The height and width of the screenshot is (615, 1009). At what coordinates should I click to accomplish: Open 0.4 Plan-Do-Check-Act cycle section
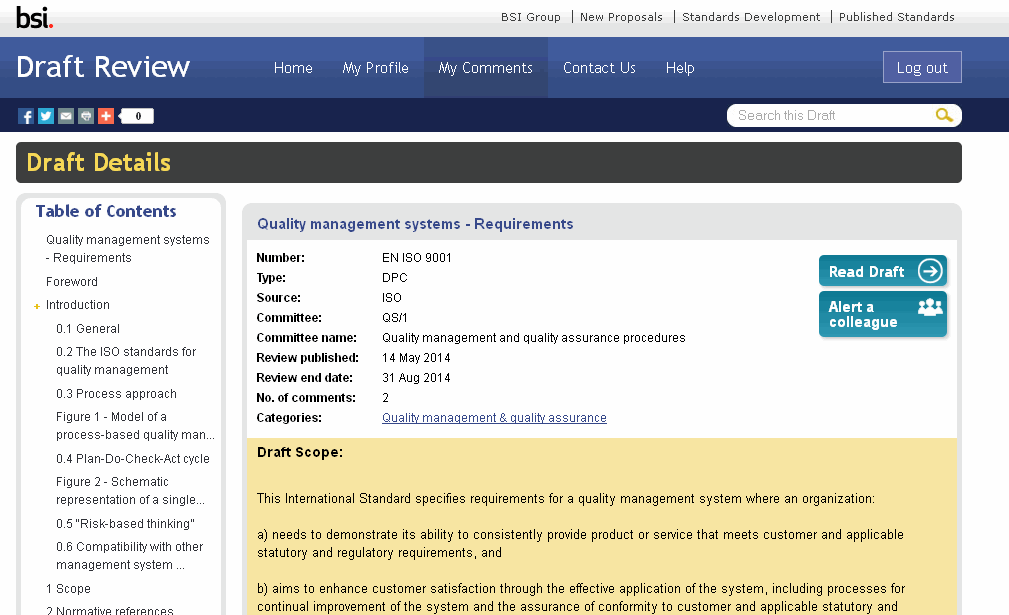point(133,459)
